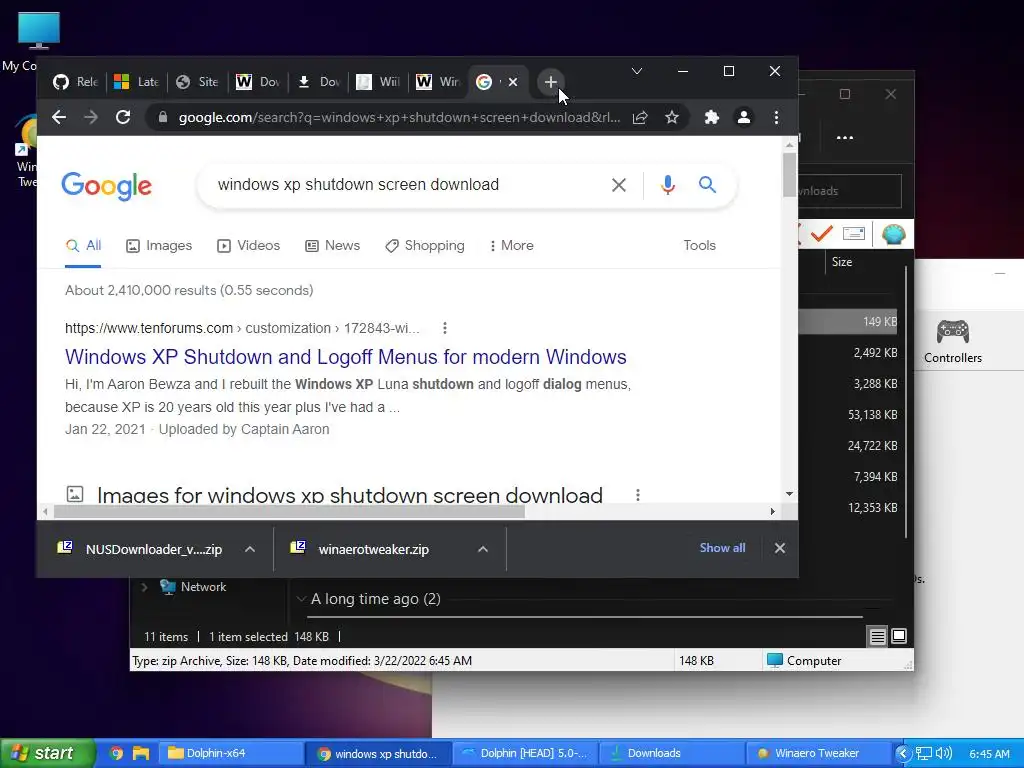Open the Chrome profile avatar
This screenshot has width=1024, height=768.
(x=743, y=118)
